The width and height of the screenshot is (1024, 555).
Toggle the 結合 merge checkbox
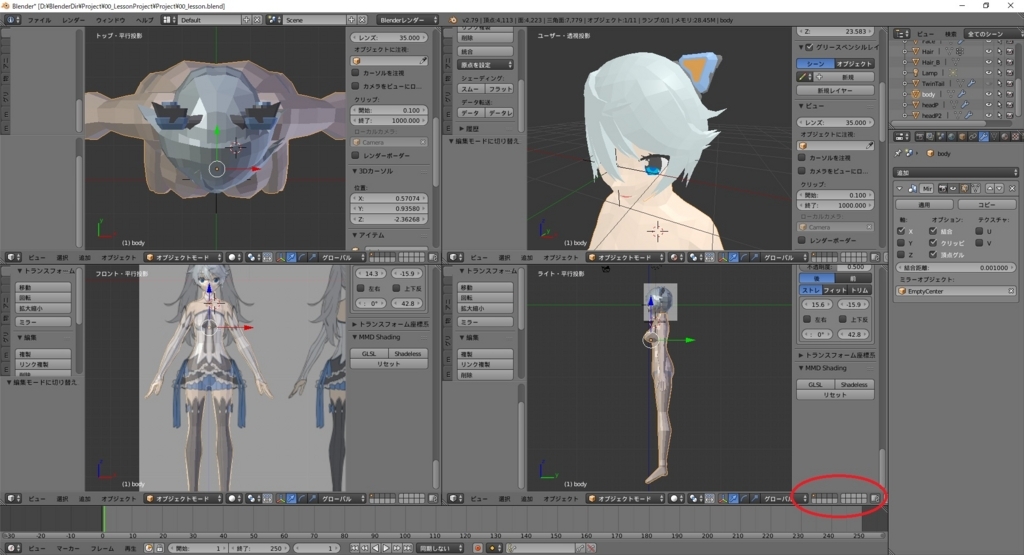pos(933,231)
